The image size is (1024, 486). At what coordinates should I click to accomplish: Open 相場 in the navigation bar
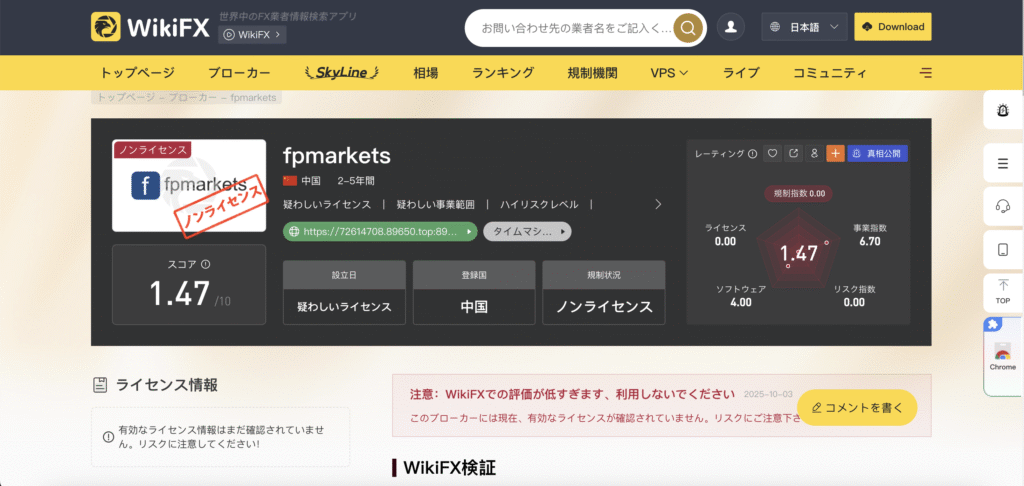point(426,73)
